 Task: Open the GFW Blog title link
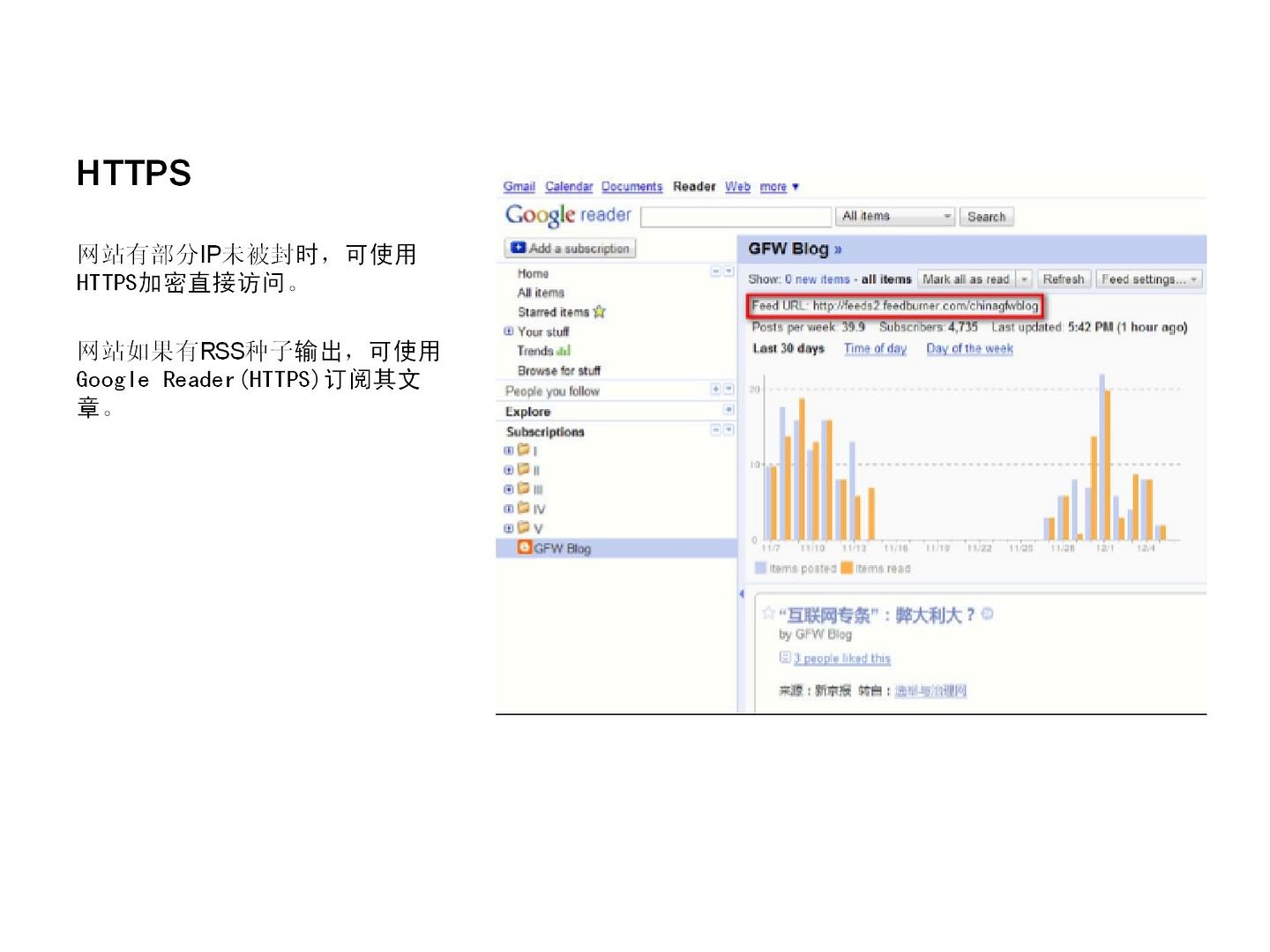795,249
